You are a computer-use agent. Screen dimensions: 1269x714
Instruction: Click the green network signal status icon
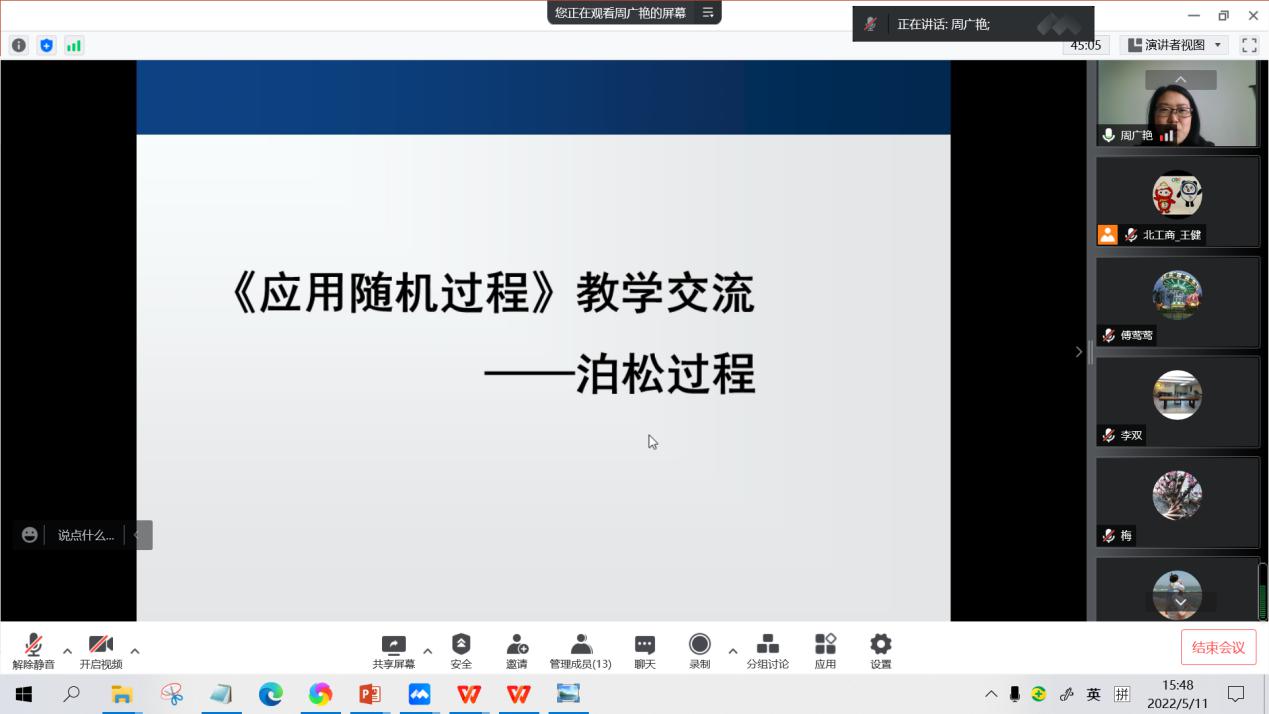[74, 45]
